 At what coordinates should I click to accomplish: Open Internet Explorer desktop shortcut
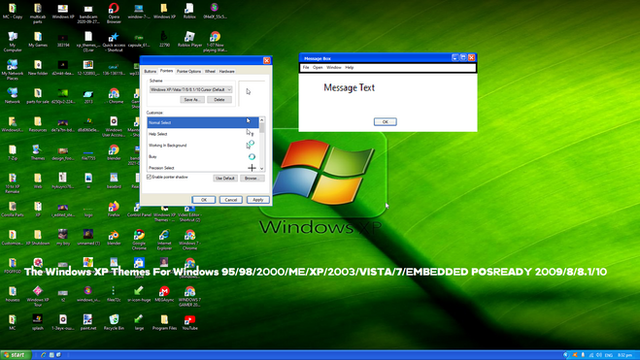(x=164, y=239)
